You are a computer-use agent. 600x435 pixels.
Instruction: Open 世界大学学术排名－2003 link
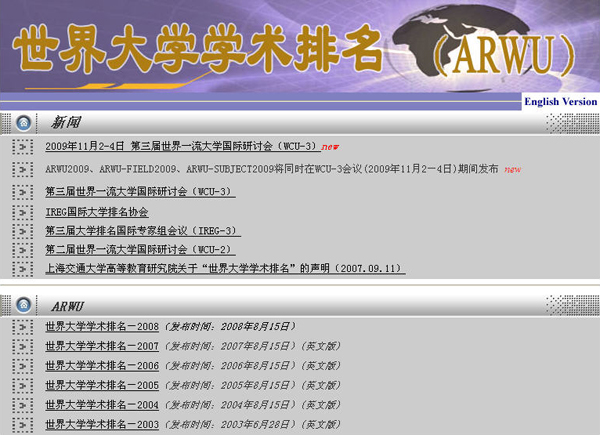tap(102, 424)
